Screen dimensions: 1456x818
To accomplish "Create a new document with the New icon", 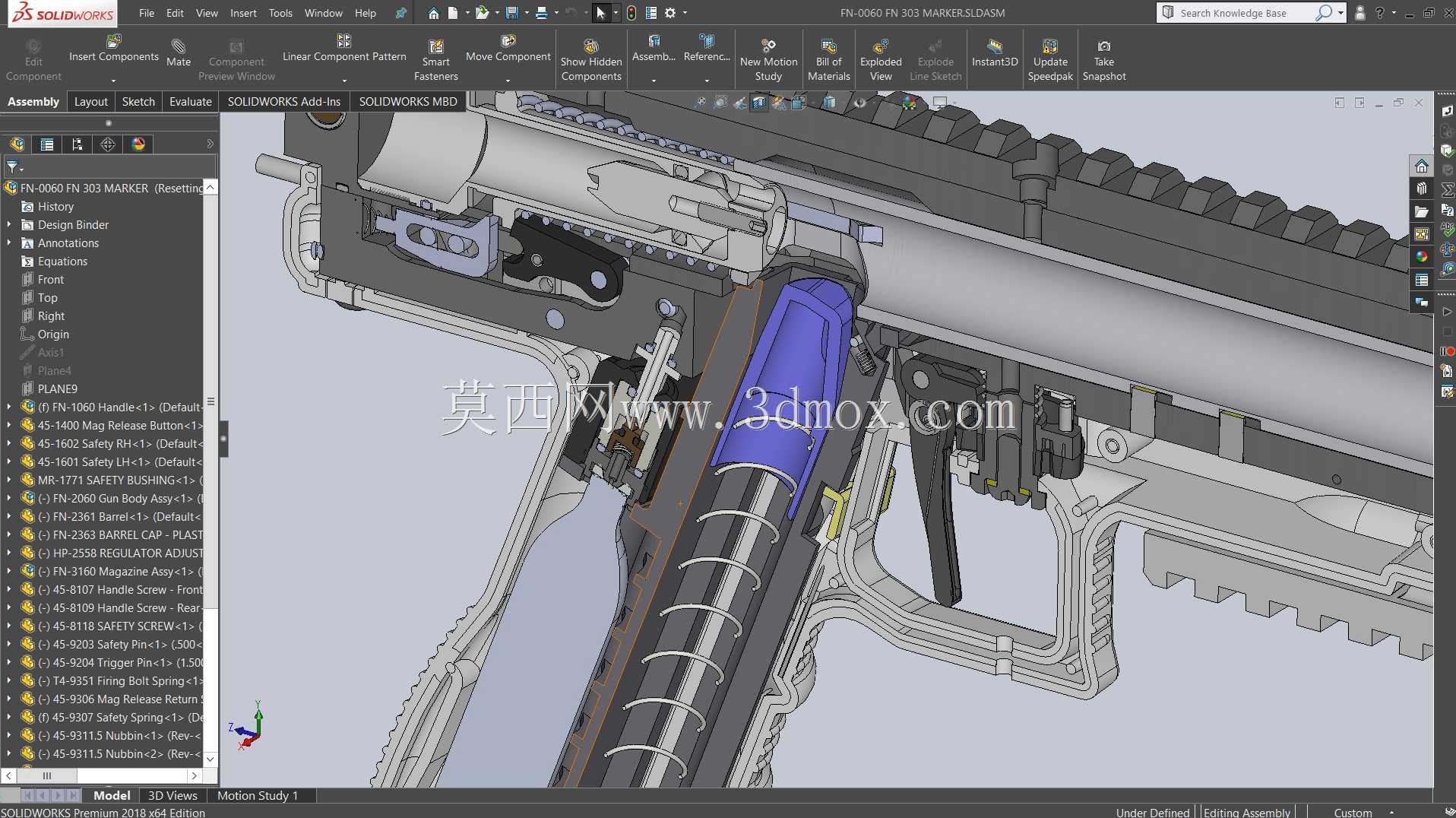I will (x=453, y=13).
